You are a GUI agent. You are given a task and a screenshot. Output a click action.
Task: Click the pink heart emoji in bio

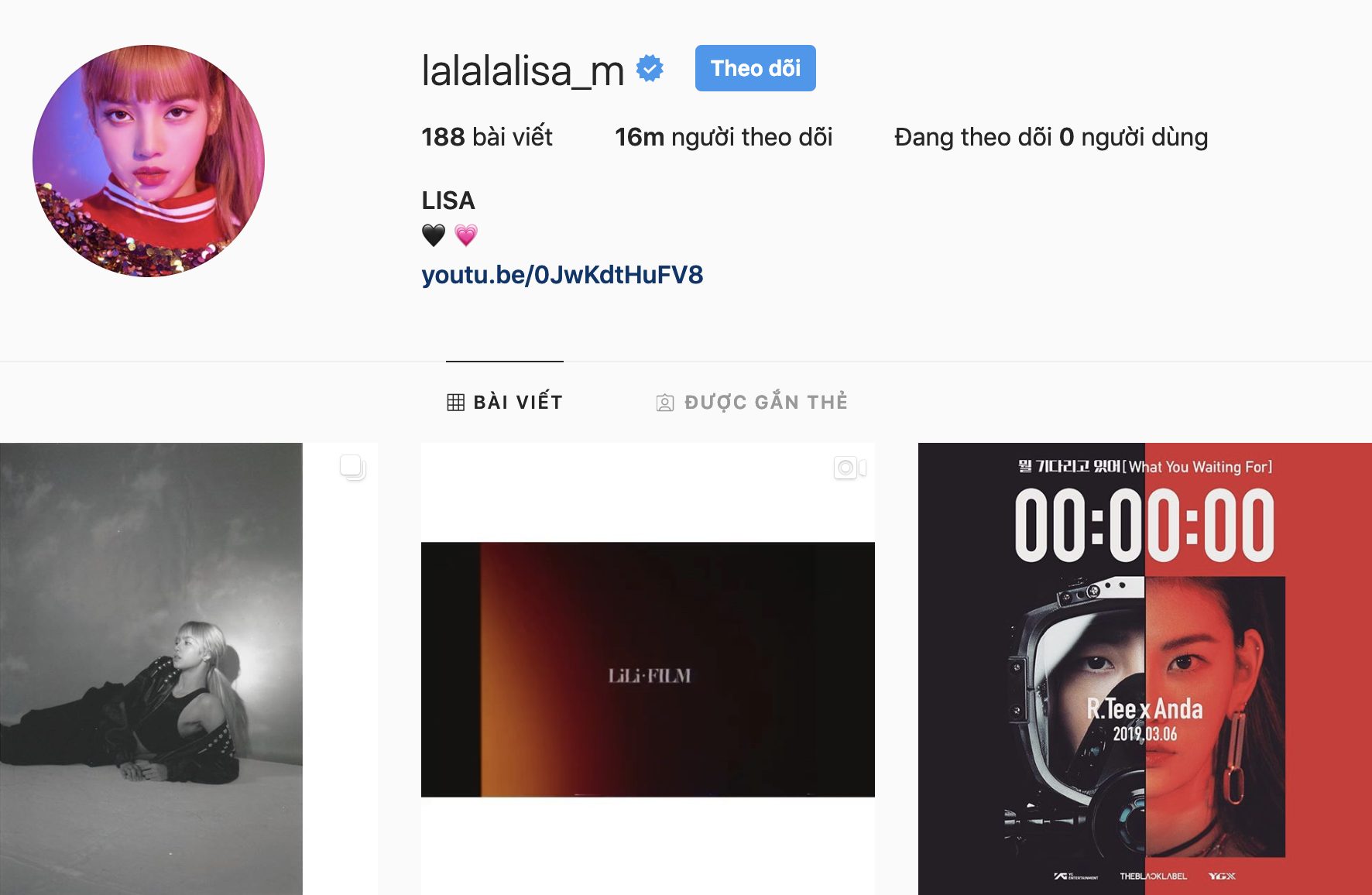tap(466, 235)
